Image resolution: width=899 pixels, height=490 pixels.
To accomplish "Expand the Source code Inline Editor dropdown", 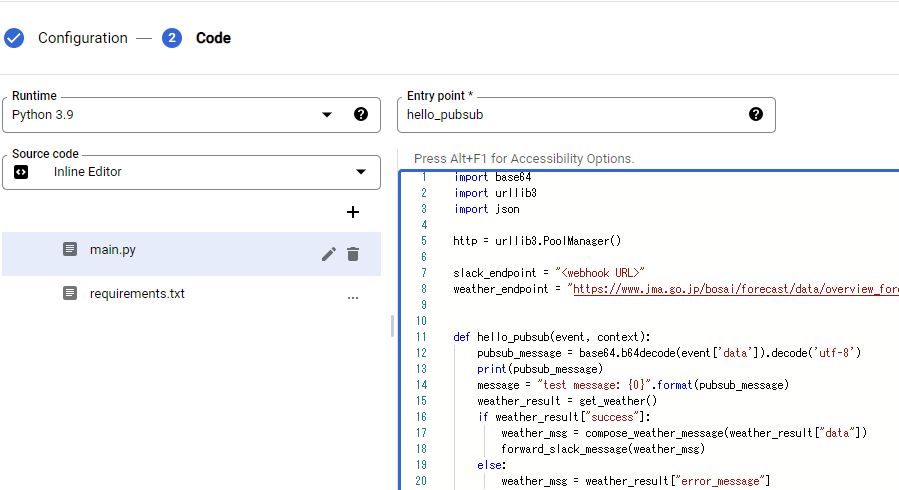I will 361,172.
